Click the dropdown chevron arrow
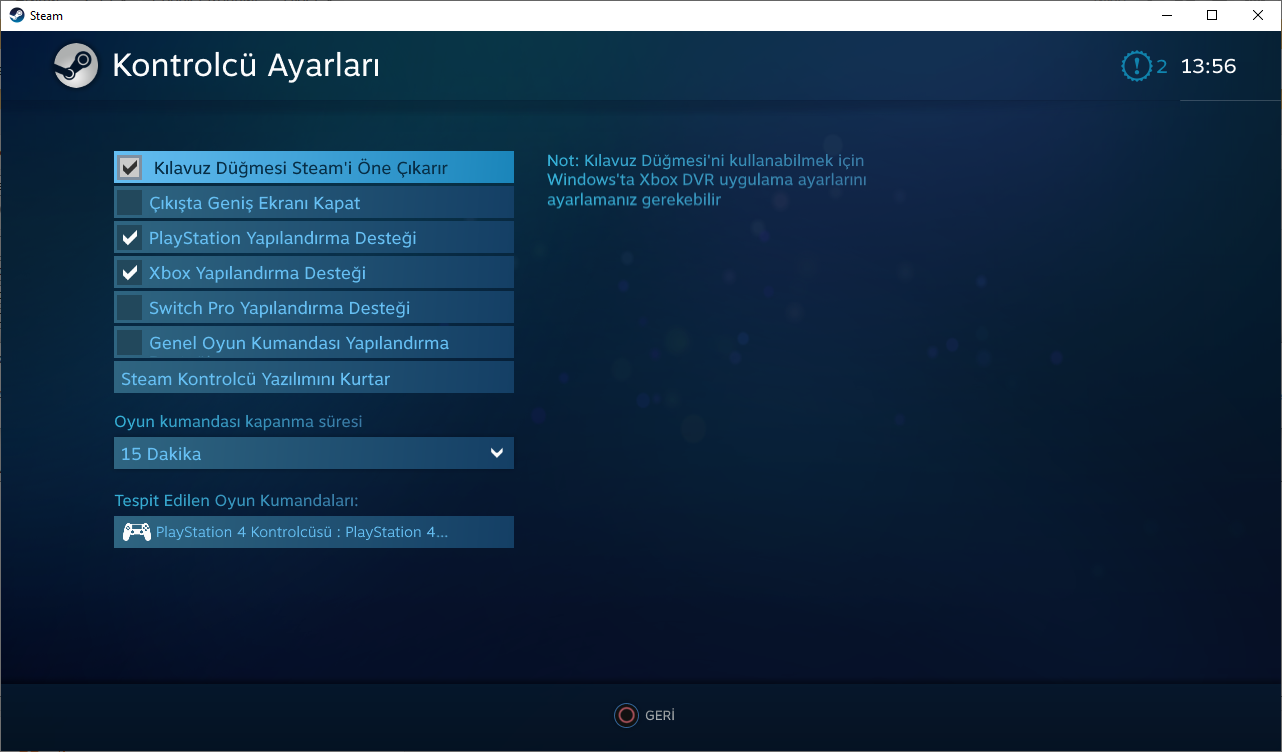 497,453
